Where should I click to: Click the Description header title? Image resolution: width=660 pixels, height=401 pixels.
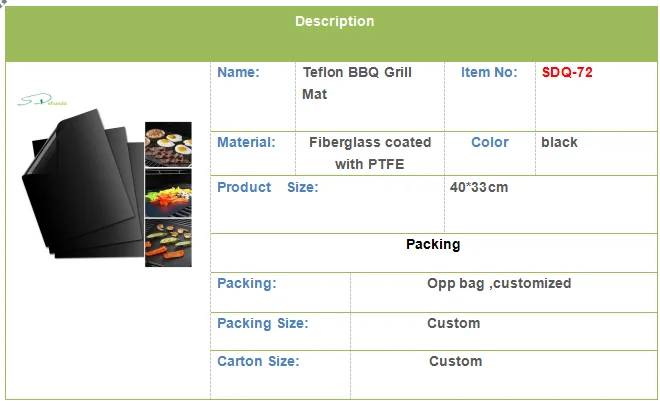click(x=334, y=21)
